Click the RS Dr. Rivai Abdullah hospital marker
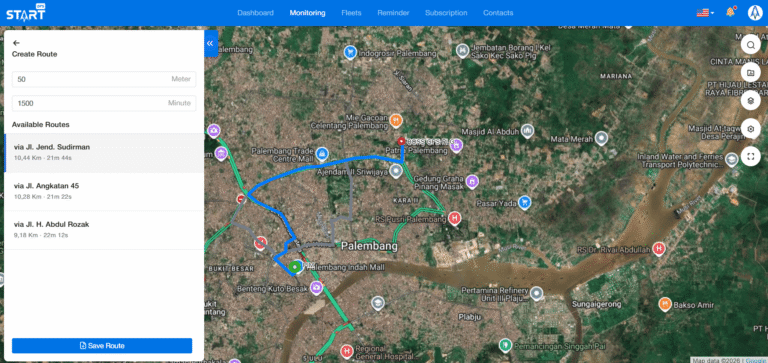This screenshot has height=363, width=768. (659, 249)
